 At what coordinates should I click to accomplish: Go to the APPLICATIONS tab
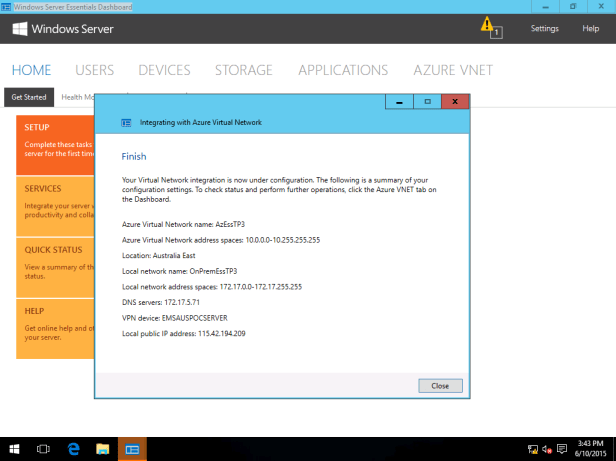343,70
